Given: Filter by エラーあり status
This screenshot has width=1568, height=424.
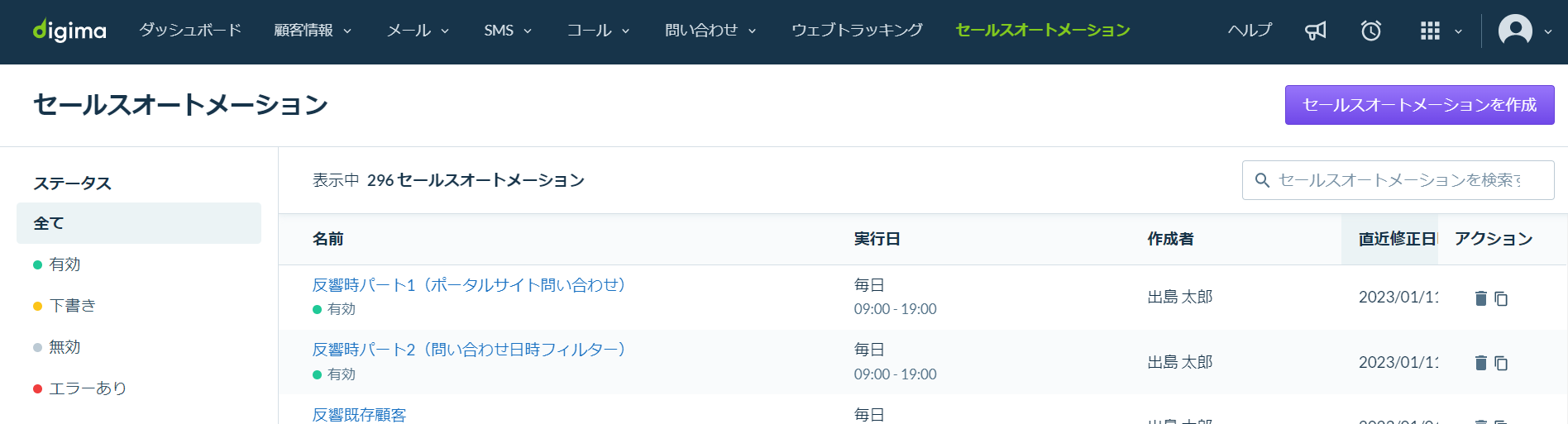Looking at the screenshot, I should click(87, 388).
